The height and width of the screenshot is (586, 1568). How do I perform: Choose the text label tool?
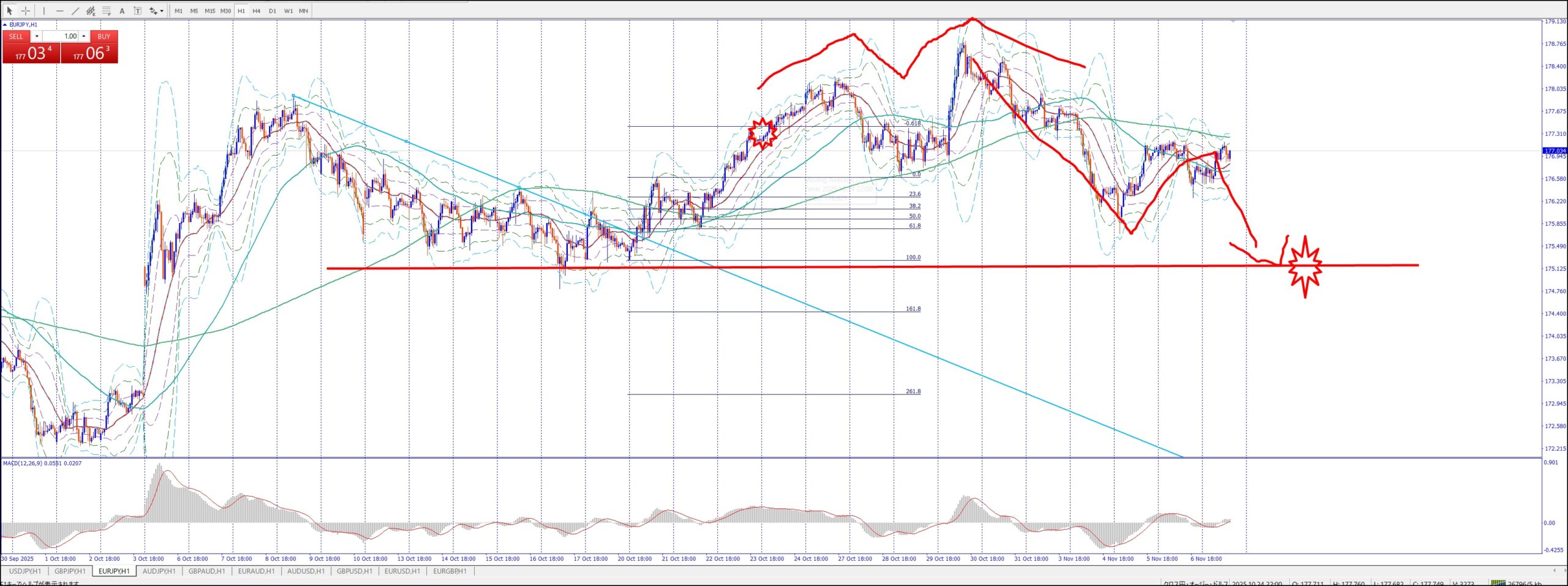click(137, 10)
